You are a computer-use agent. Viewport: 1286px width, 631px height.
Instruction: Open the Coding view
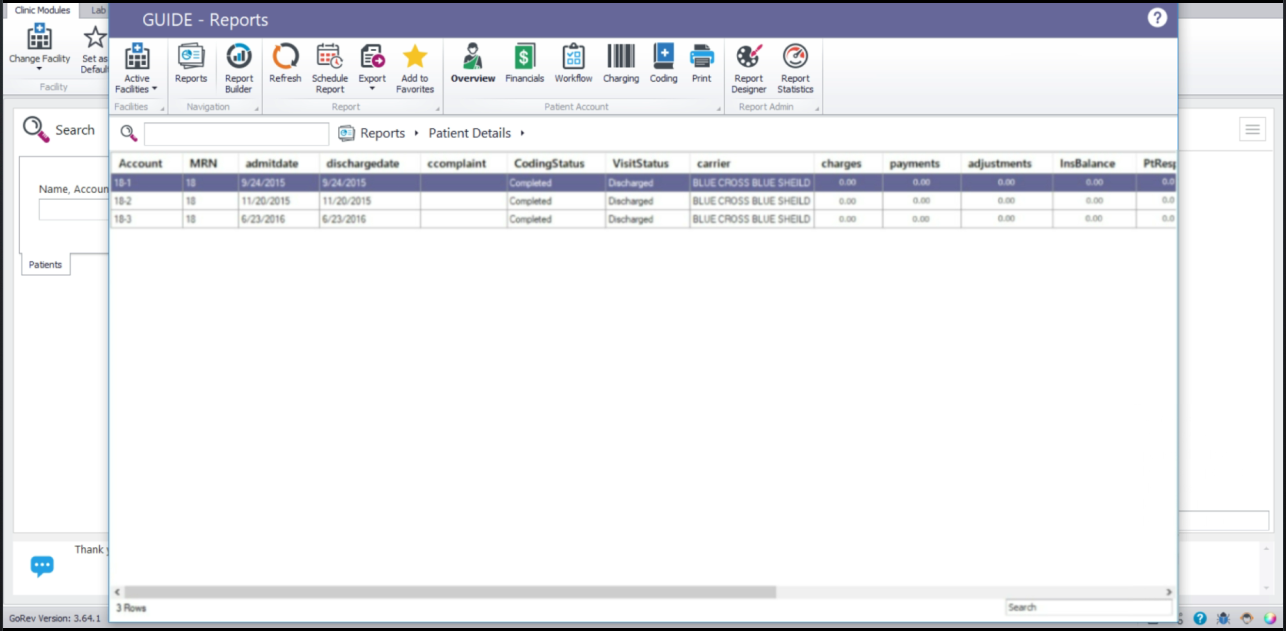[663, 64]
